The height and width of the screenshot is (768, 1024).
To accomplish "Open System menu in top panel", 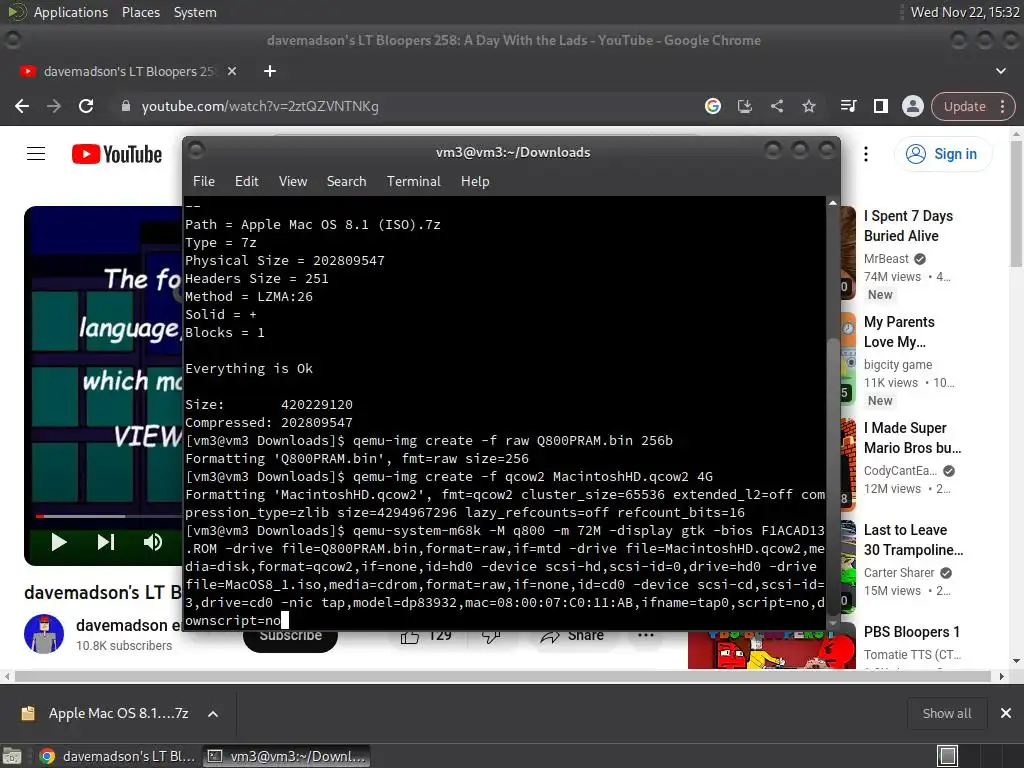I will (x=195, y=12).
